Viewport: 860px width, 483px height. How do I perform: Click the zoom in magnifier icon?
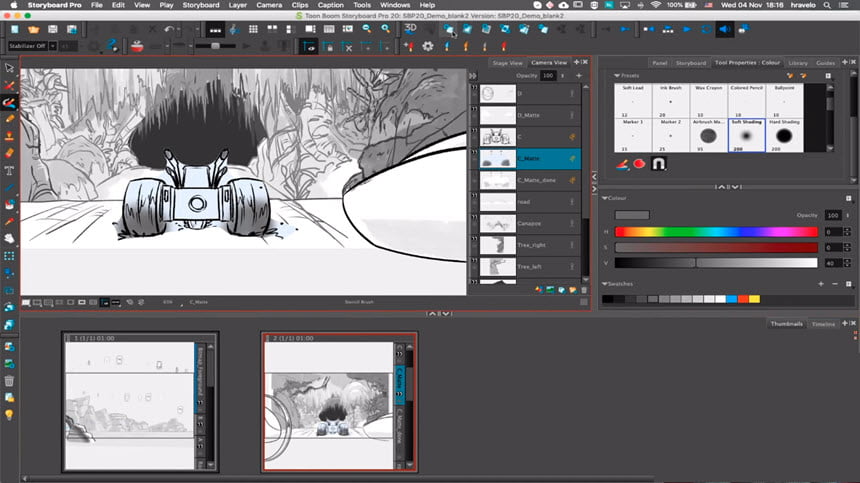click(x=386, y=29)
